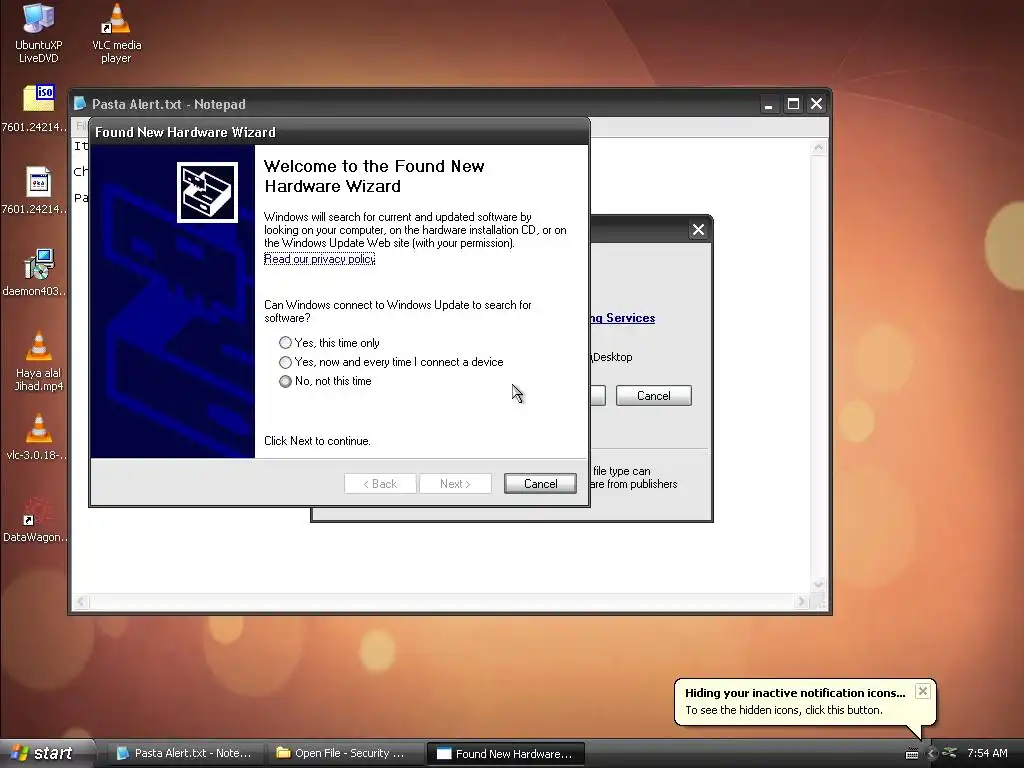
Task: Click right arrow of Notepad horizontal scrollbar
Action: click(802, 601)
